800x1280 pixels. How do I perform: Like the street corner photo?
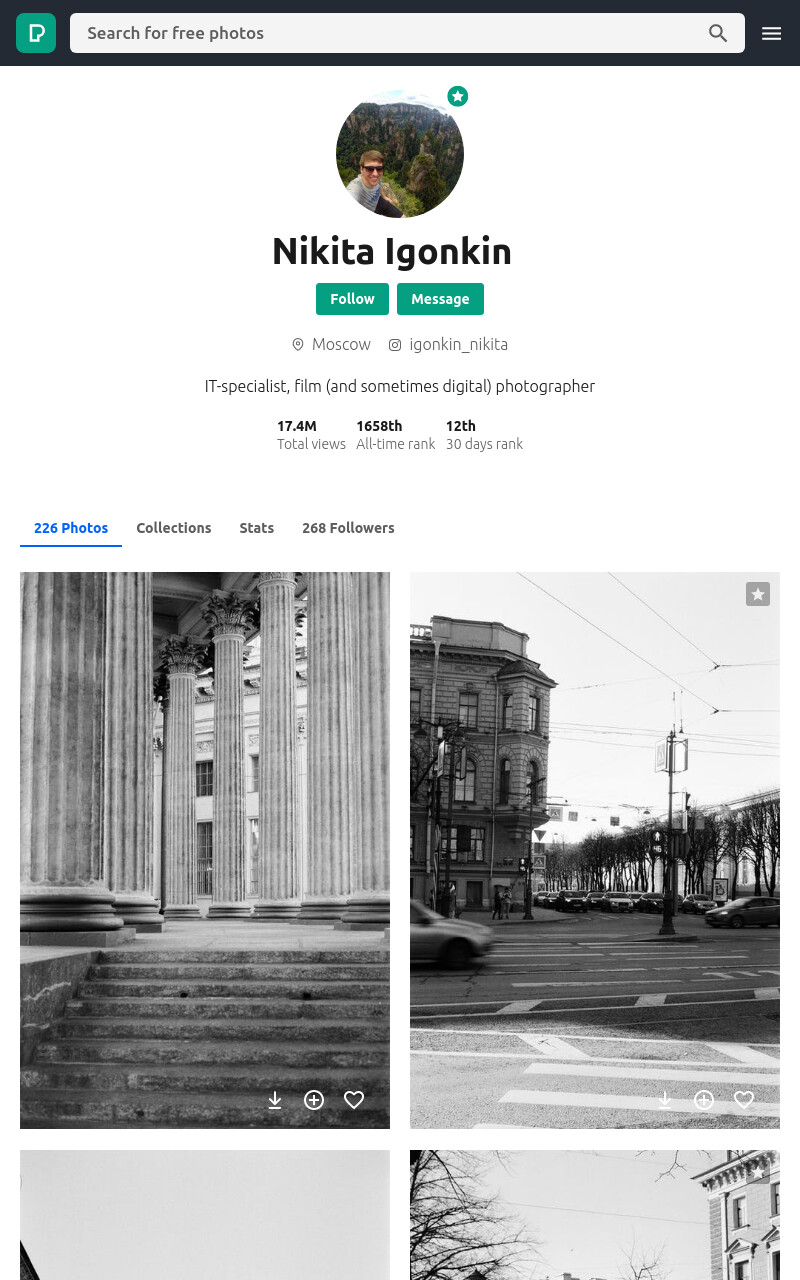(744, 1100)
